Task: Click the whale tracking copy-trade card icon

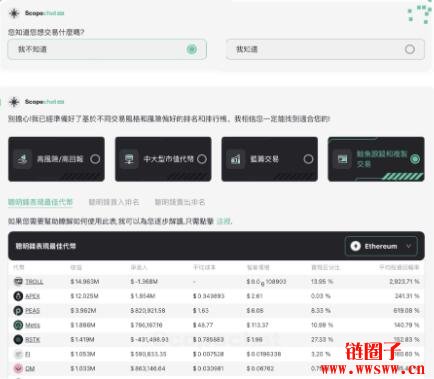Action: [x=342, y=159]
